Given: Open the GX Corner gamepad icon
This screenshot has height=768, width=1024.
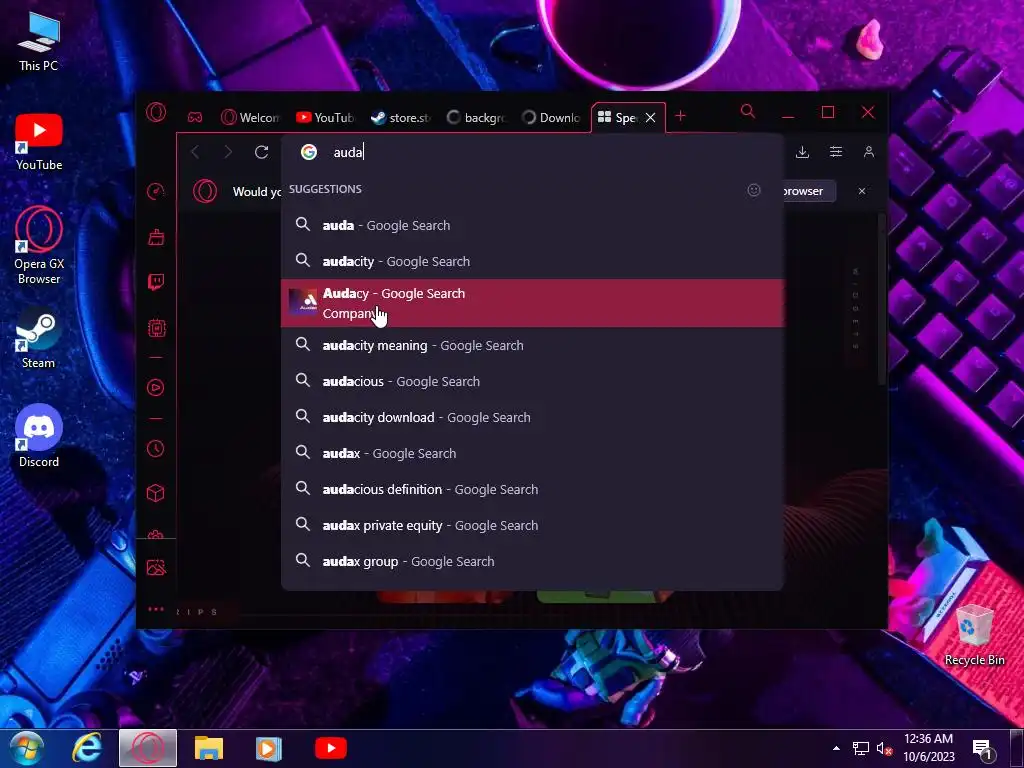Looking at the screenshot, I should (x=195, y=118).
